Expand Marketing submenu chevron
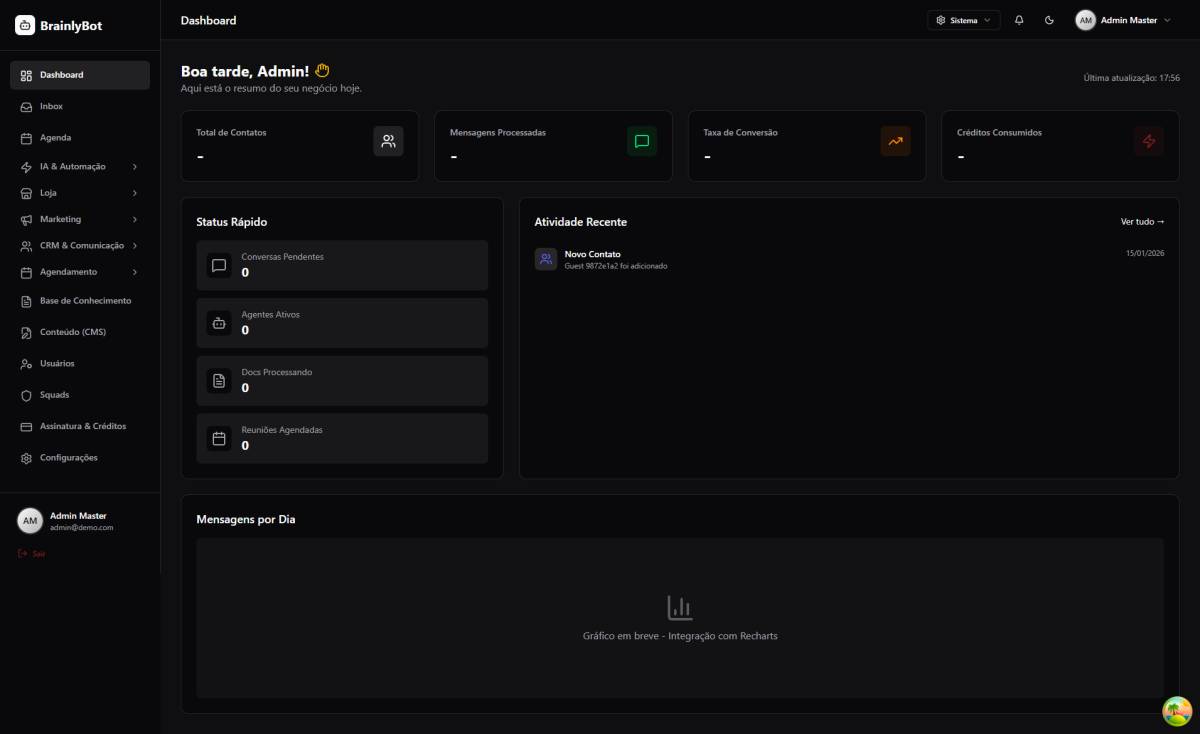The image size is (1200, 734). (x=135, y=219)
